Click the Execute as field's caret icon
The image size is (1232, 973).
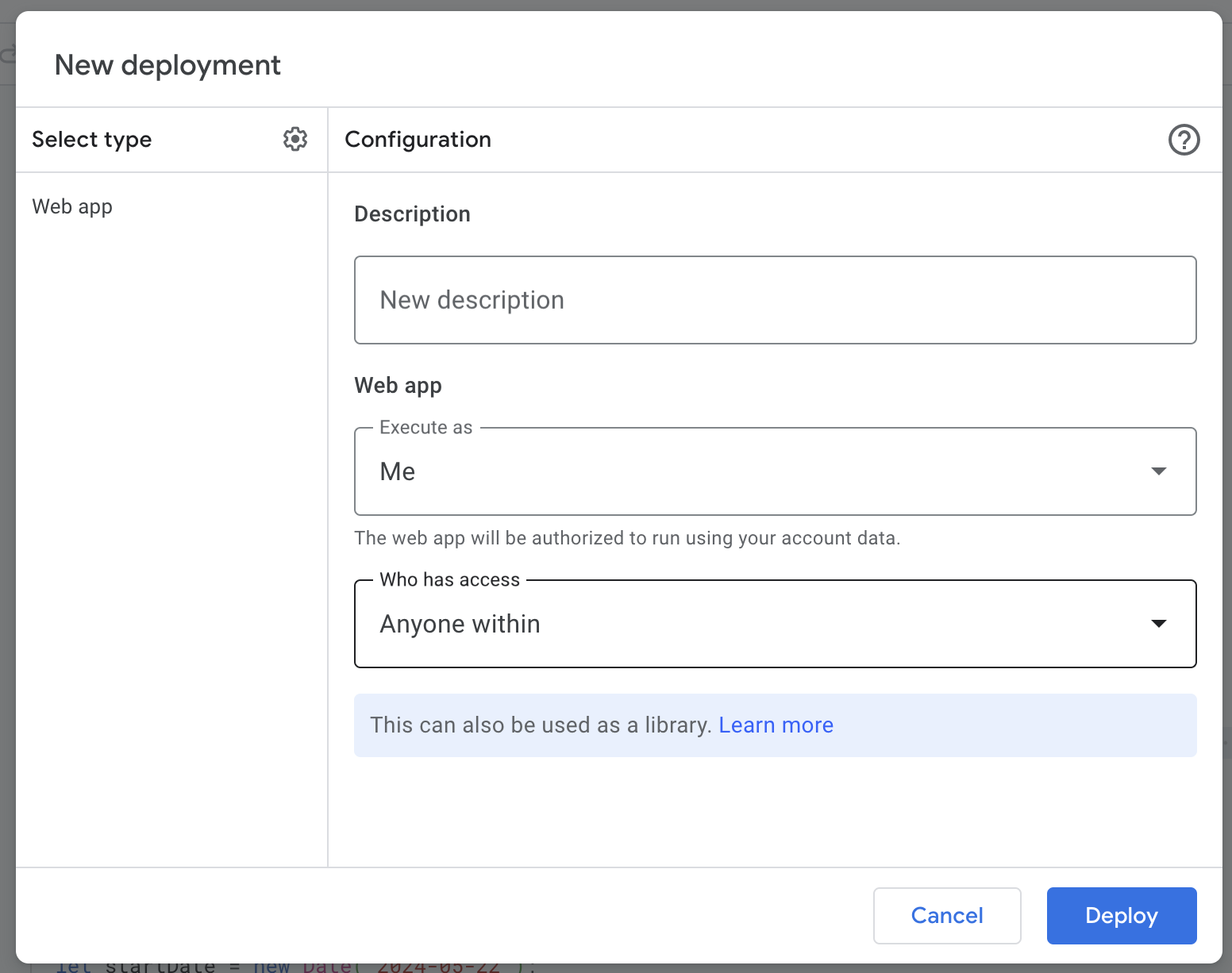[1159, 471]
